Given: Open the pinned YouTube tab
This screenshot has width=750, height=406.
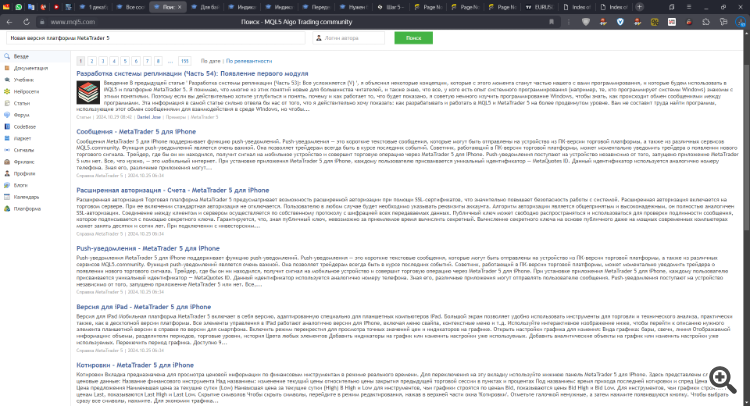Looking at the screenshot, I should point(56,7).
